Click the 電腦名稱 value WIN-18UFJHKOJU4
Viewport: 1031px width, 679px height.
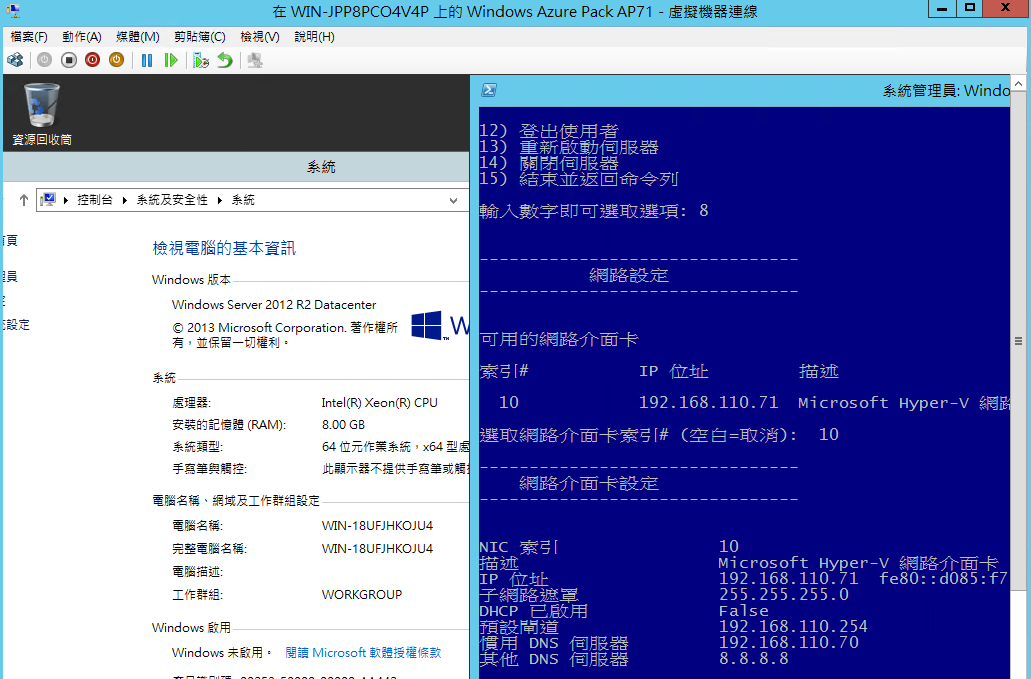(377, 526)
